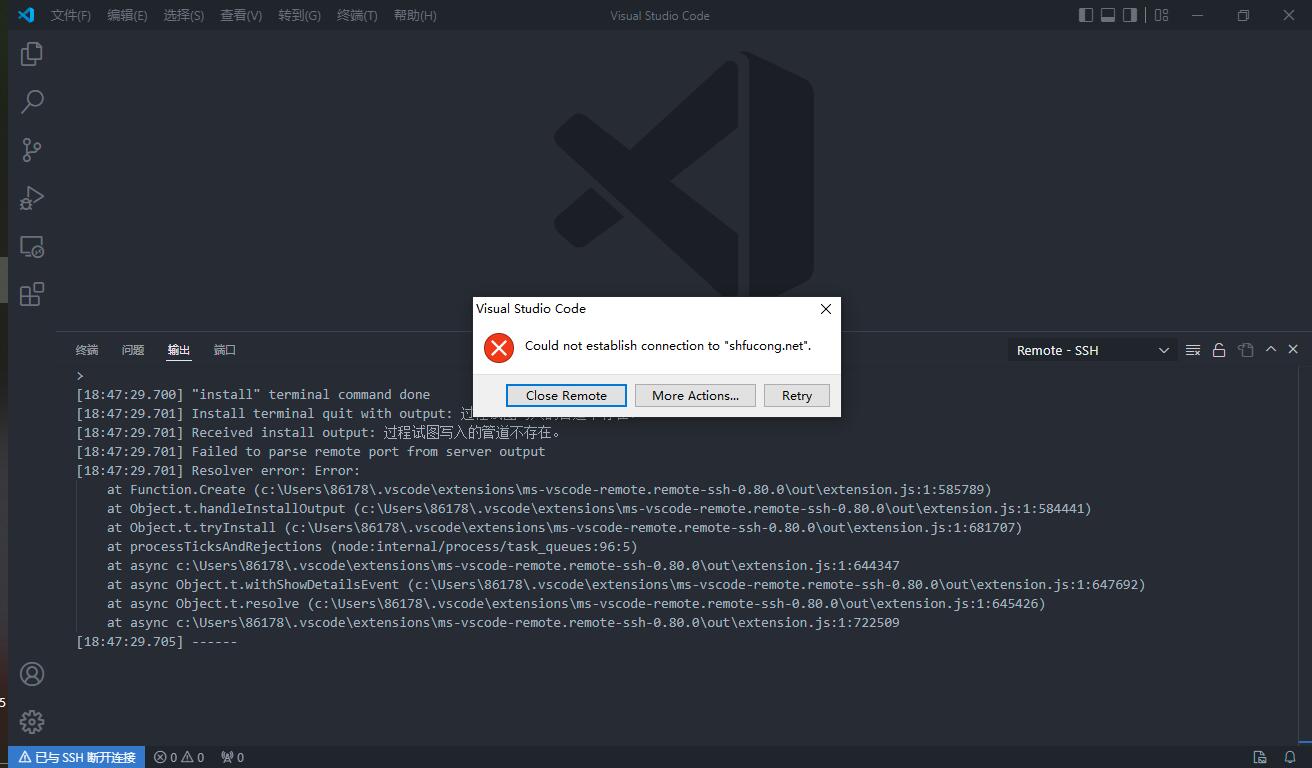
Task: Click the Function.Create stack trace line
Action: 549,489
